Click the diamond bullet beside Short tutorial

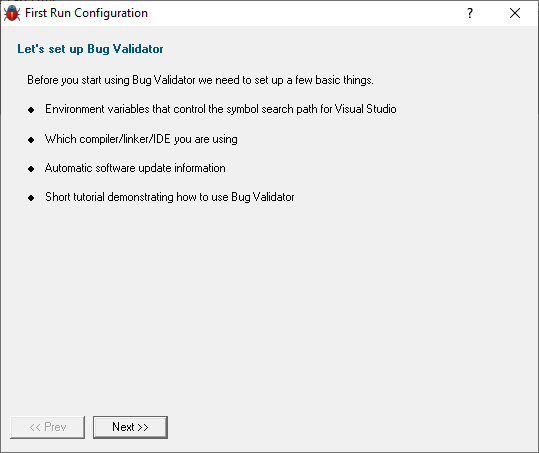31,198
